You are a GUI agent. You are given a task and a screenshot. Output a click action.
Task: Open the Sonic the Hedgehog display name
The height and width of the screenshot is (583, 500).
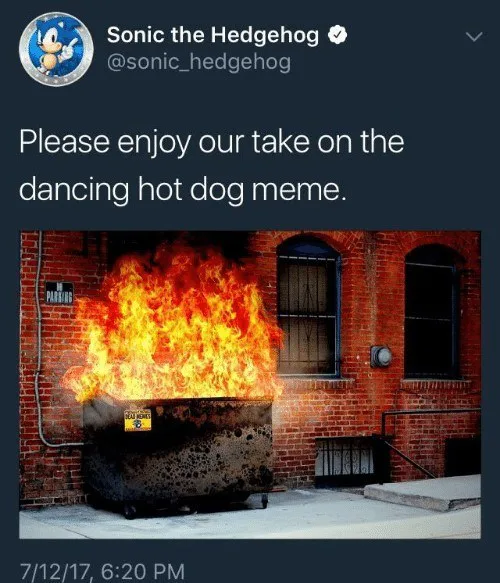(213, 35)
